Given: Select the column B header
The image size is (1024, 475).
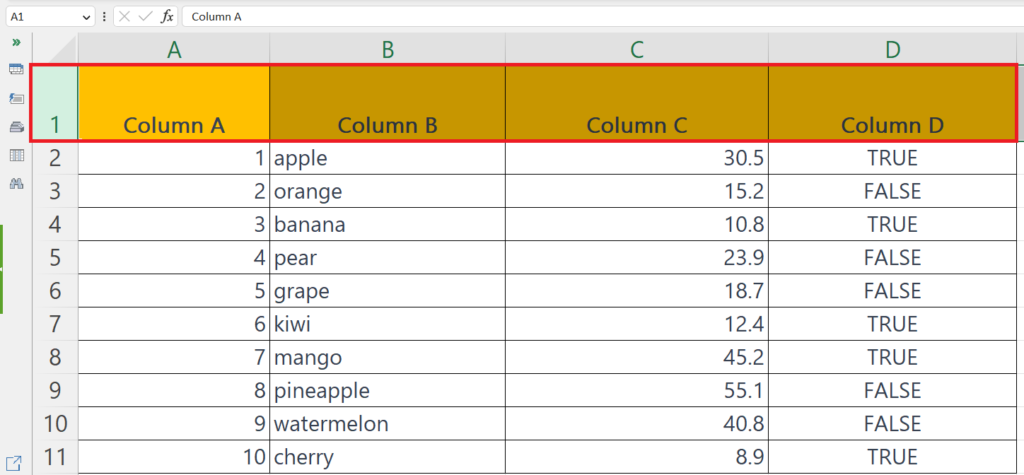Looking at the screenshot, I should (x=387, y=50).
